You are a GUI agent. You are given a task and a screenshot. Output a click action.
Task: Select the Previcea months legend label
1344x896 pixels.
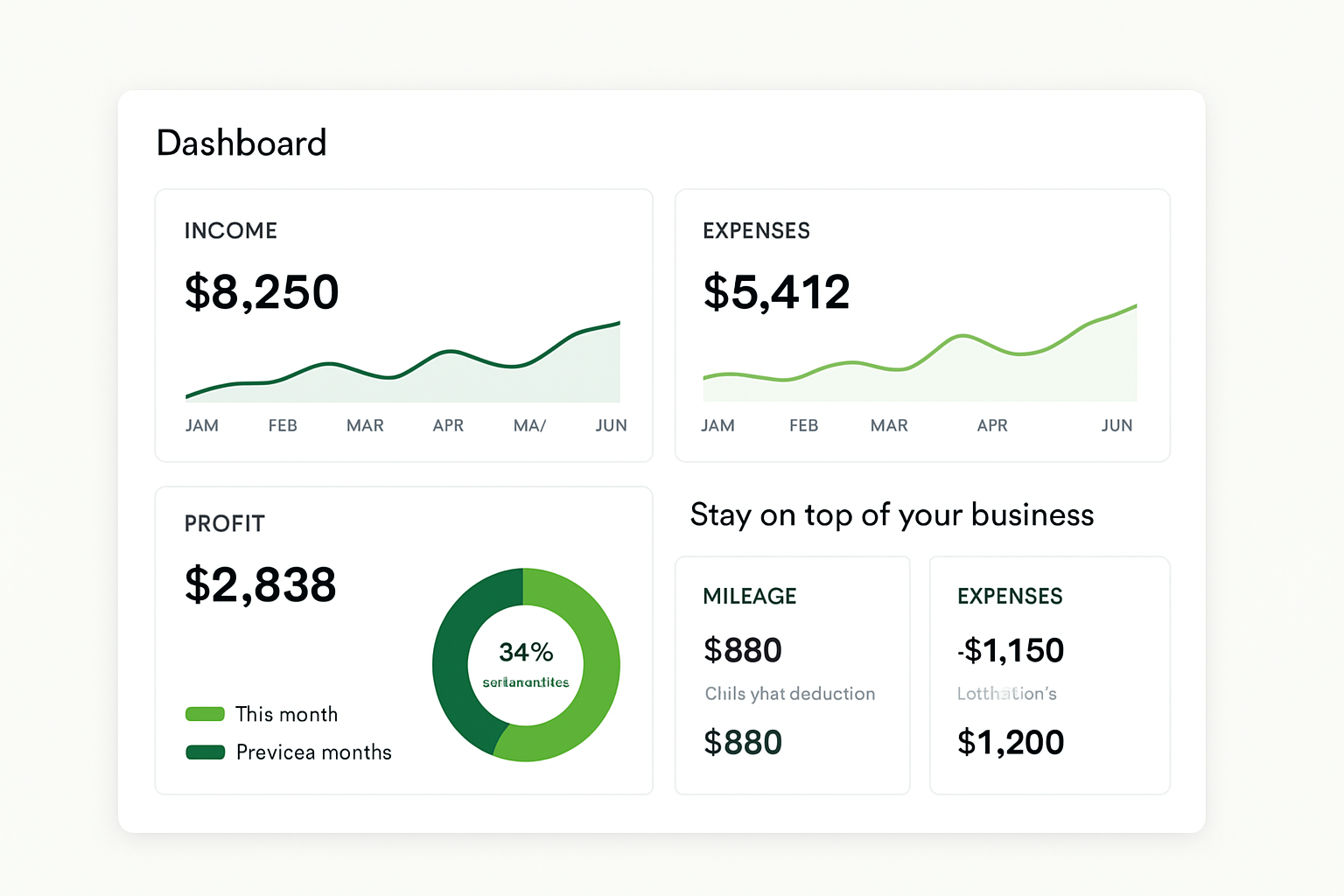click(314, 752)
